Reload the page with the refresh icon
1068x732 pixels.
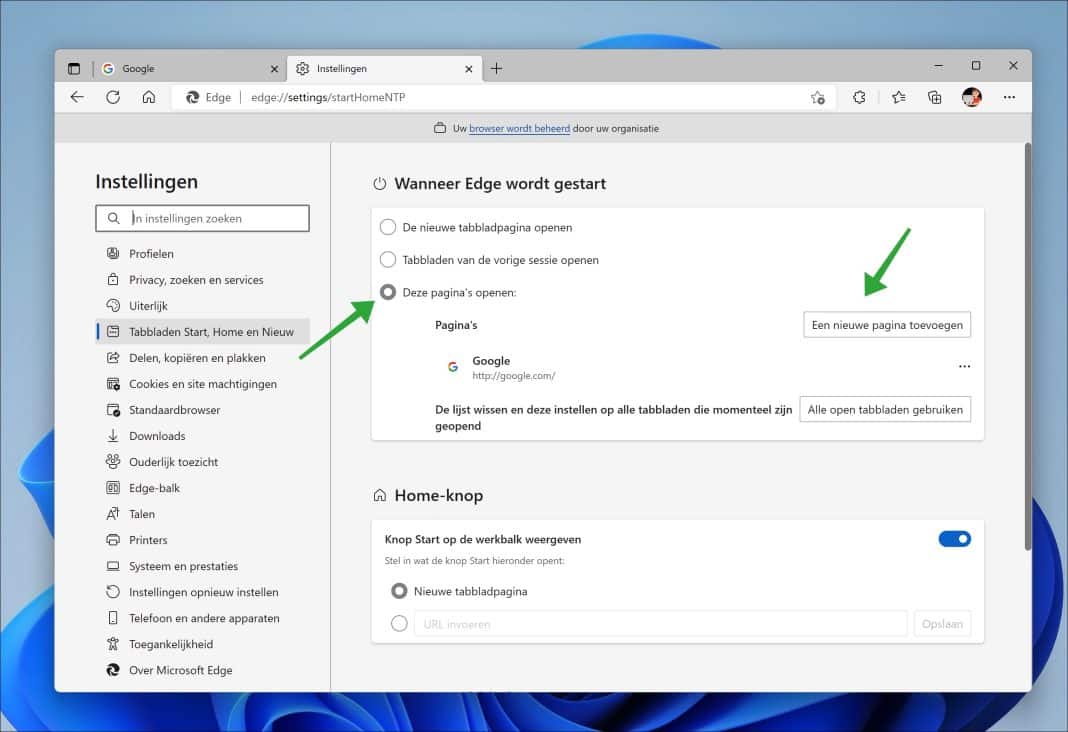[x=113, y=97]
